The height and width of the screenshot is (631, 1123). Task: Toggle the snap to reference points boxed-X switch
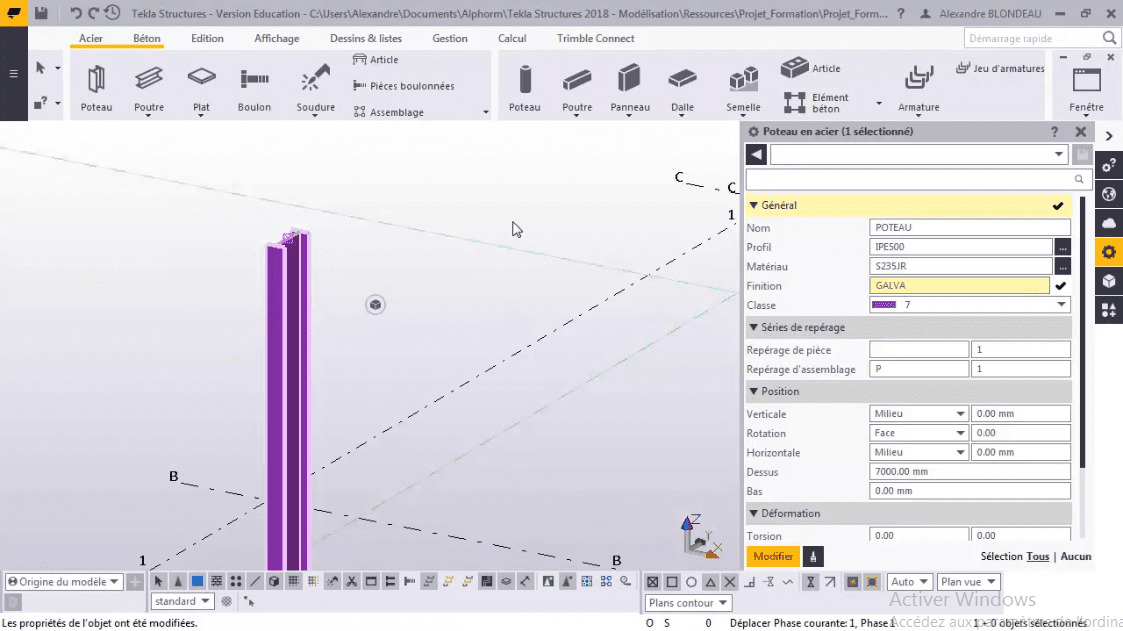pos(652,582)
